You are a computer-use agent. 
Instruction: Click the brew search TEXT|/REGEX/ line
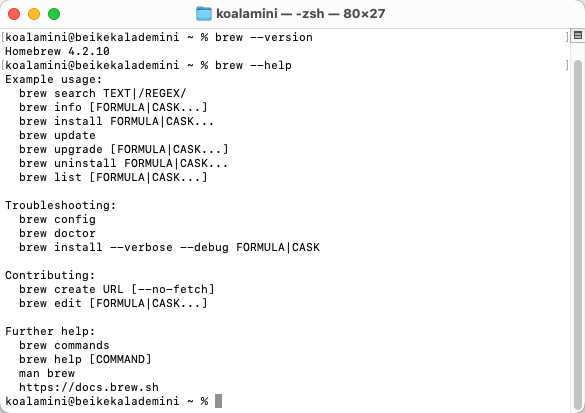click(x=103, y=93)
